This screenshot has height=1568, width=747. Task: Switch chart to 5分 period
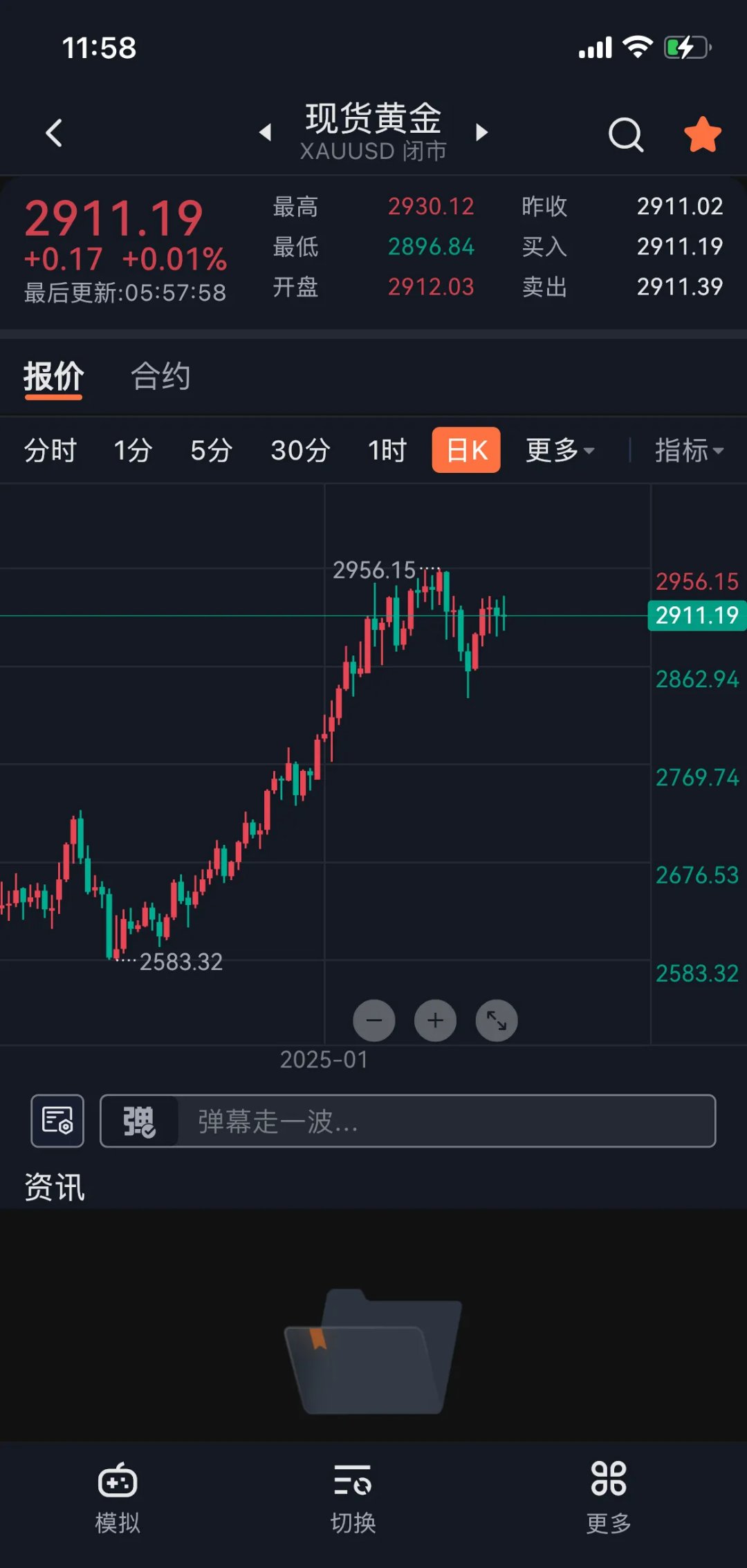(x=212, y=450)
